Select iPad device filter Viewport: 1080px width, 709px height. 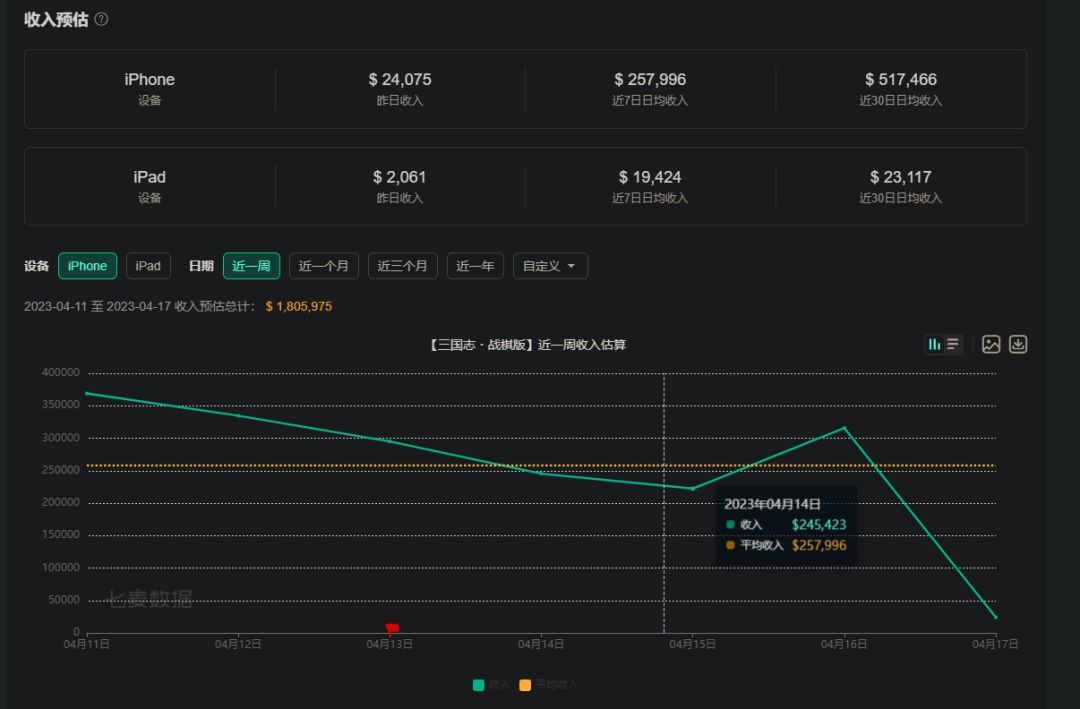pyautogui.click(x=148, y=266)
